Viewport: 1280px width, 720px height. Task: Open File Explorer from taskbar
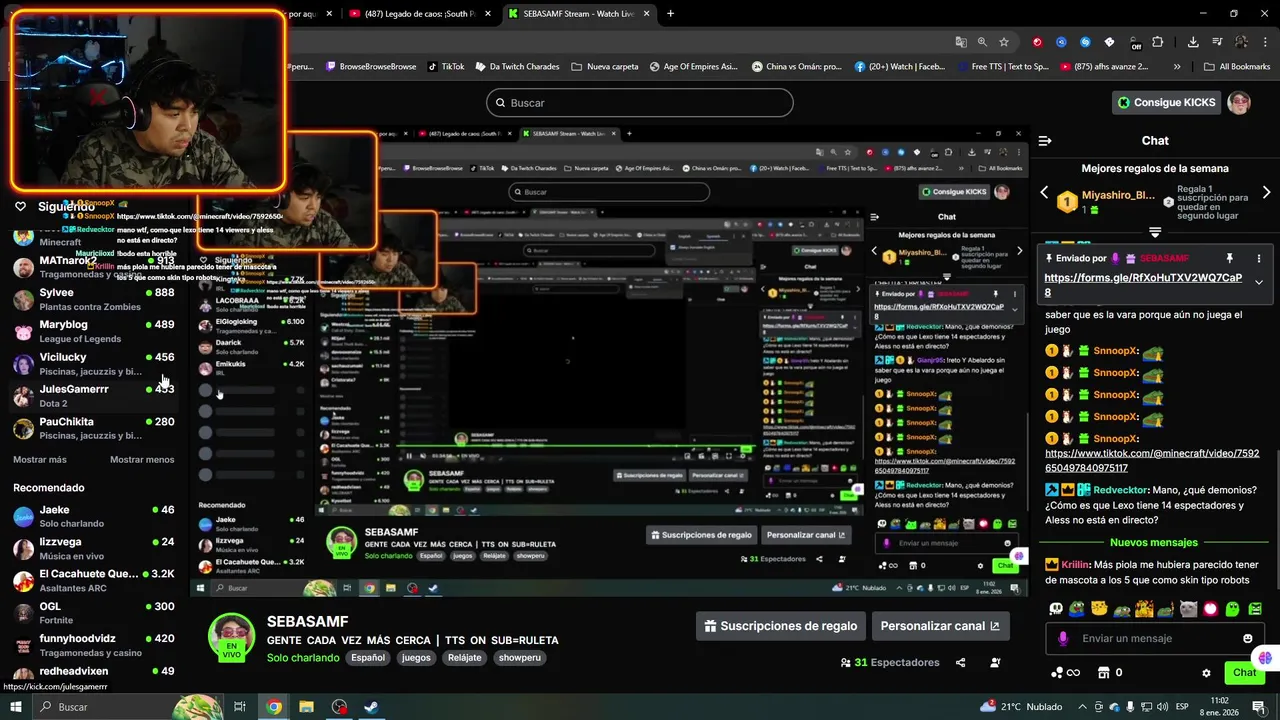pos(306,707)
